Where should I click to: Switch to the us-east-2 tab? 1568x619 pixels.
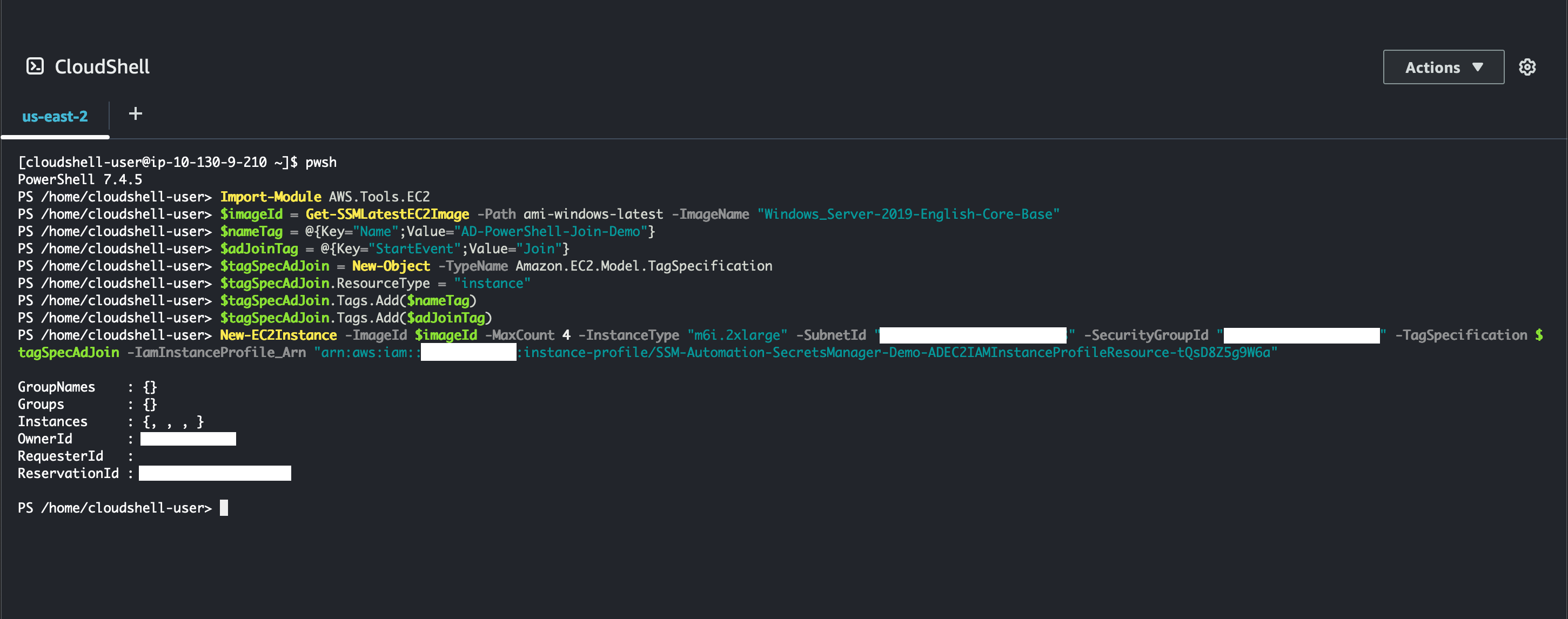click(55, 116)
